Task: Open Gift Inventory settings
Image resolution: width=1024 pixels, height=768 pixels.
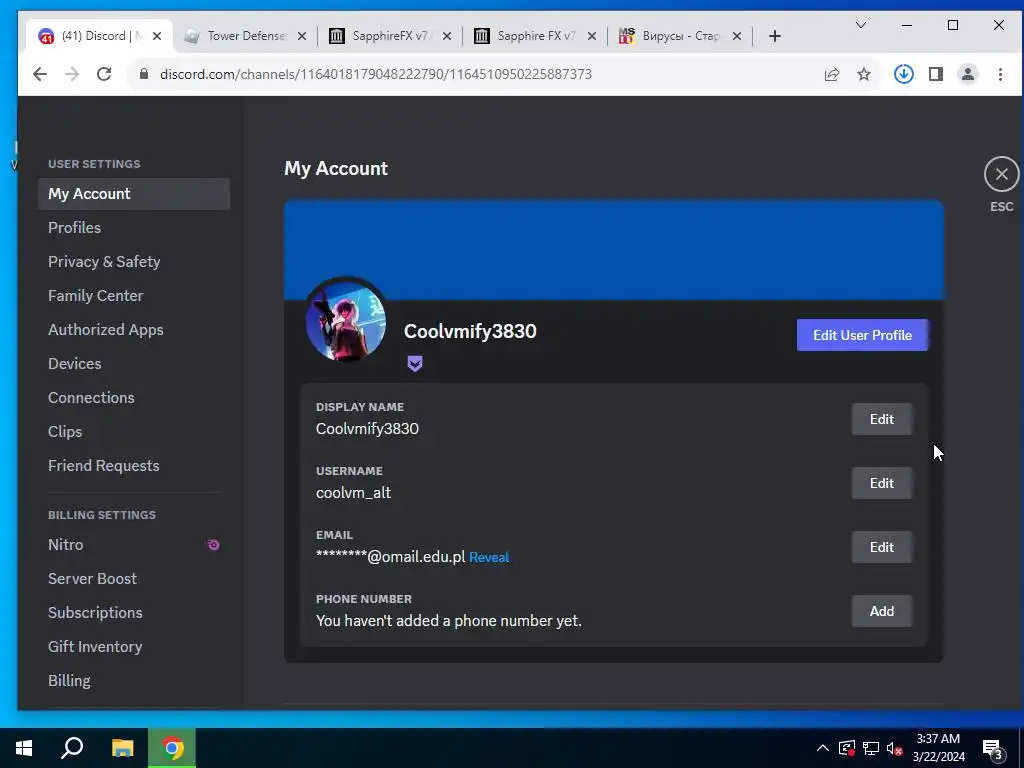Action: point(134,647)
